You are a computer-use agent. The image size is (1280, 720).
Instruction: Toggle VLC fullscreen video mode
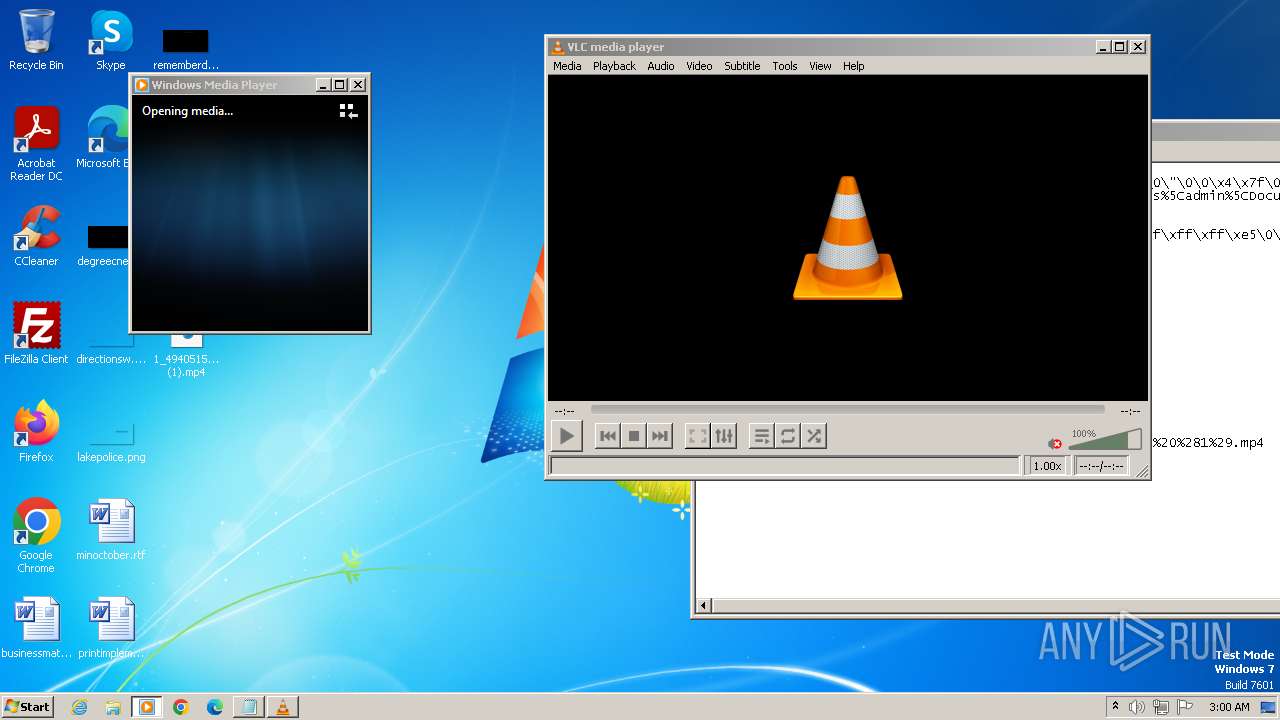pyautogui.click(x=697, y=436)
